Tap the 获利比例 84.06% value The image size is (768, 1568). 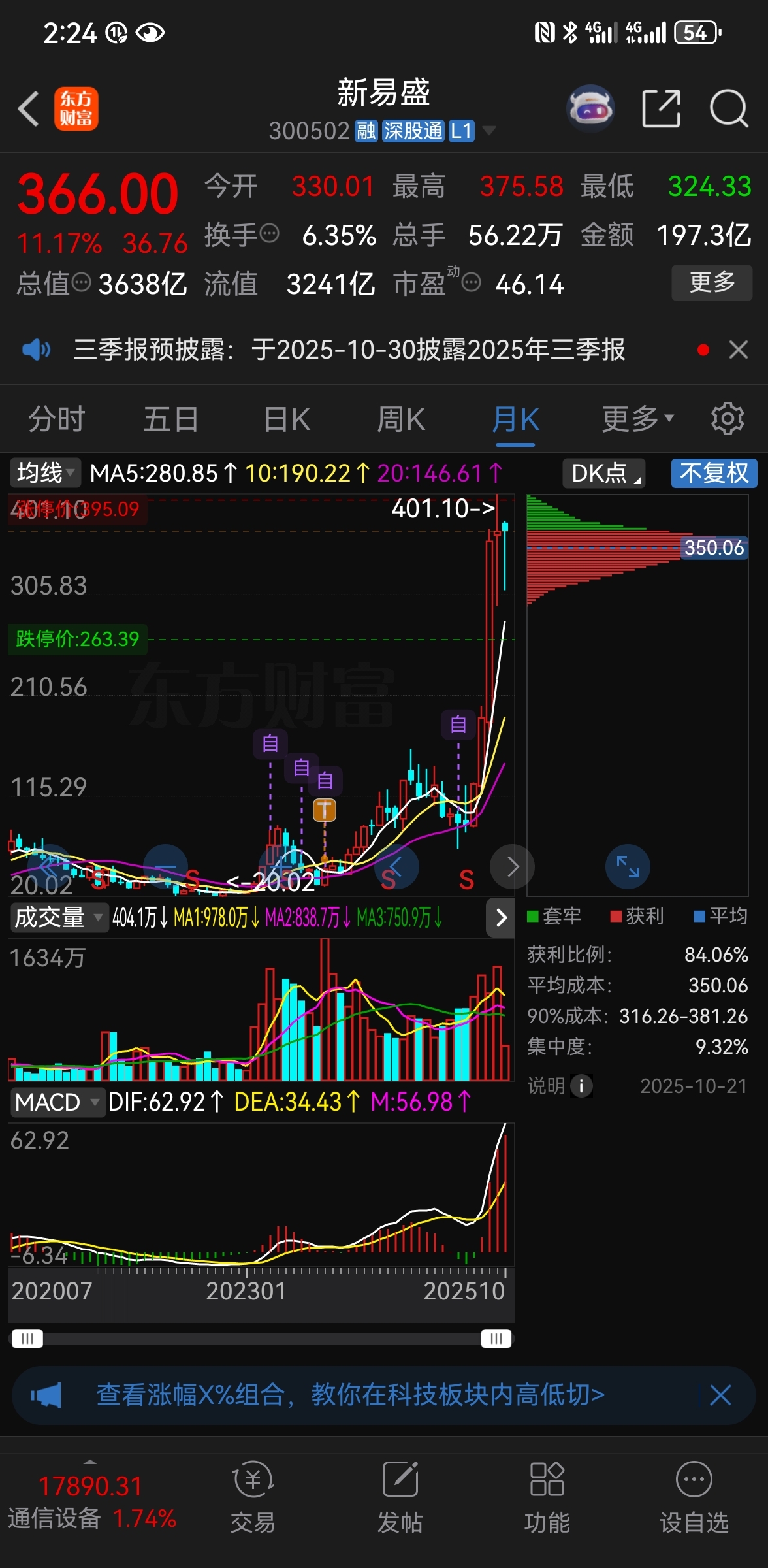pos(716,955)
